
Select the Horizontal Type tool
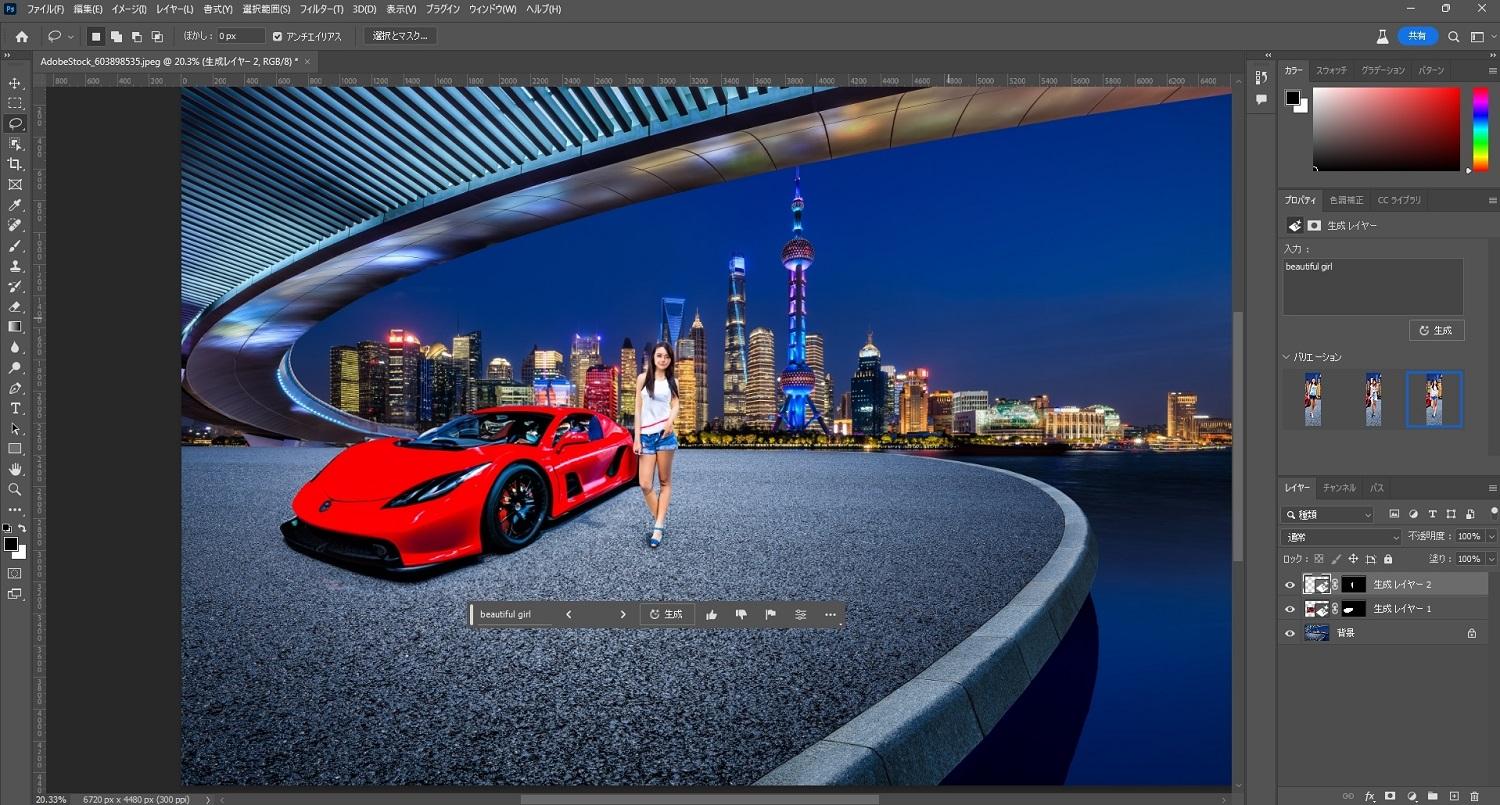(x=15, y=408)
